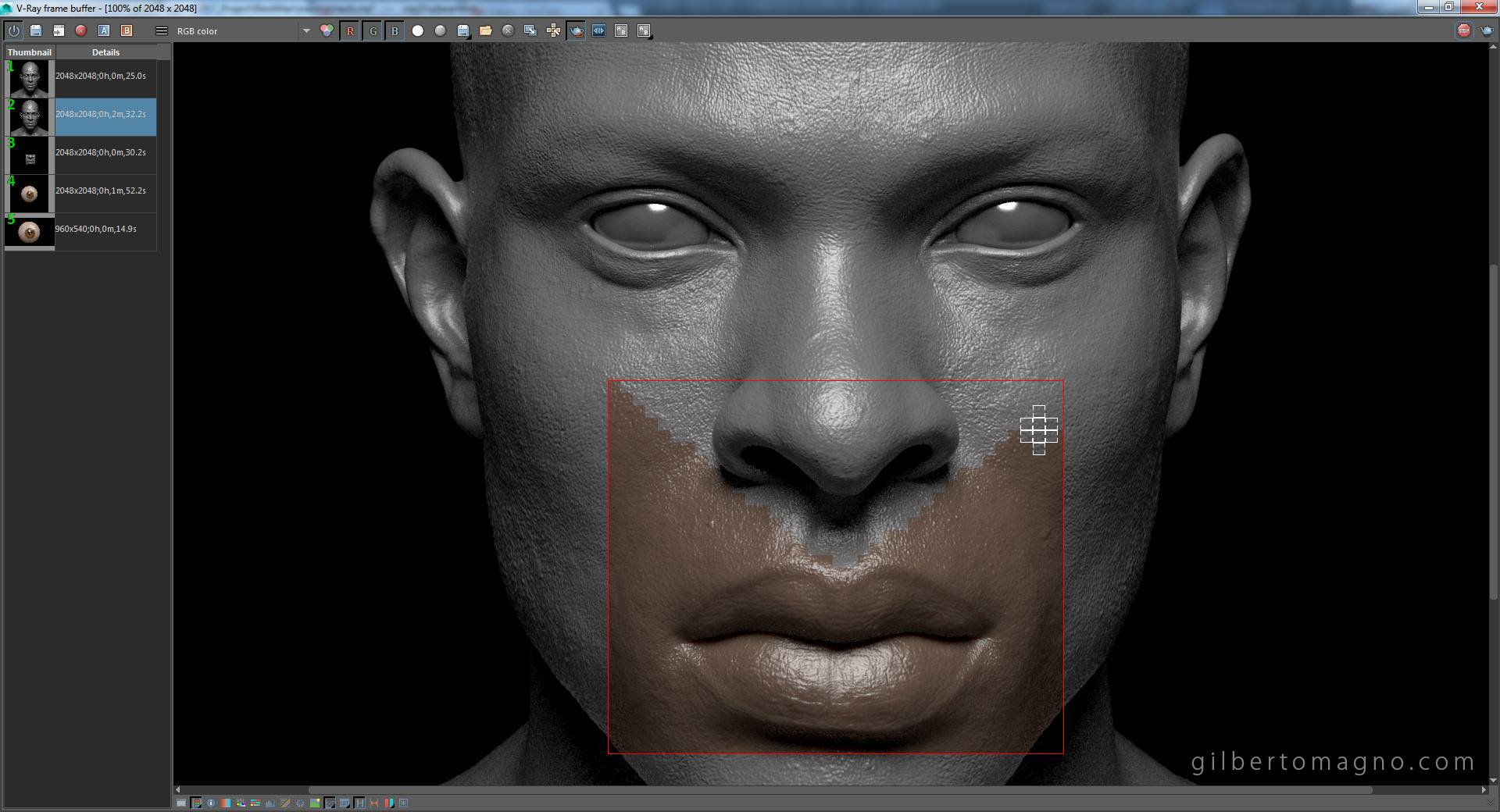Image resolution: width=1500 pixels, height=812 pixels.
Task: Click the save image disk icon
Action: [463, 30]
